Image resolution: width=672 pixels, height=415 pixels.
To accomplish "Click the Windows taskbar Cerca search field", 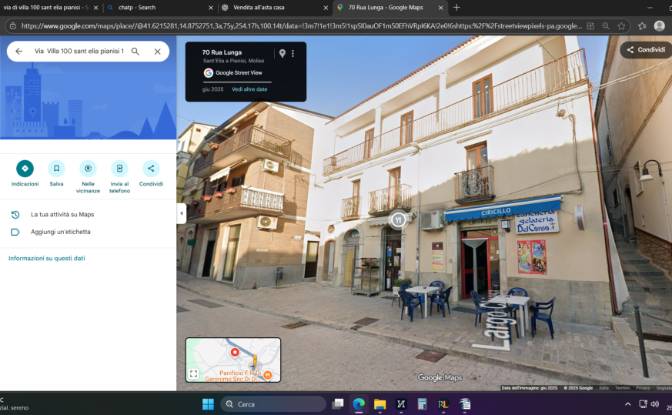I will [273, 404].
